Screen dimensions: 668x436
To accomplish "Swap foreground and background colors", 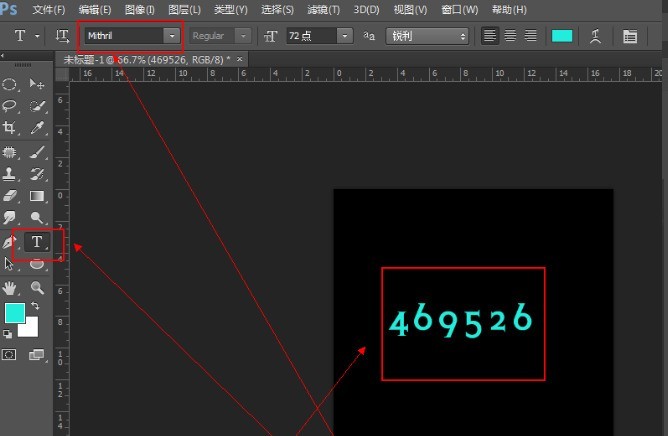I will (x=36, y=306).
